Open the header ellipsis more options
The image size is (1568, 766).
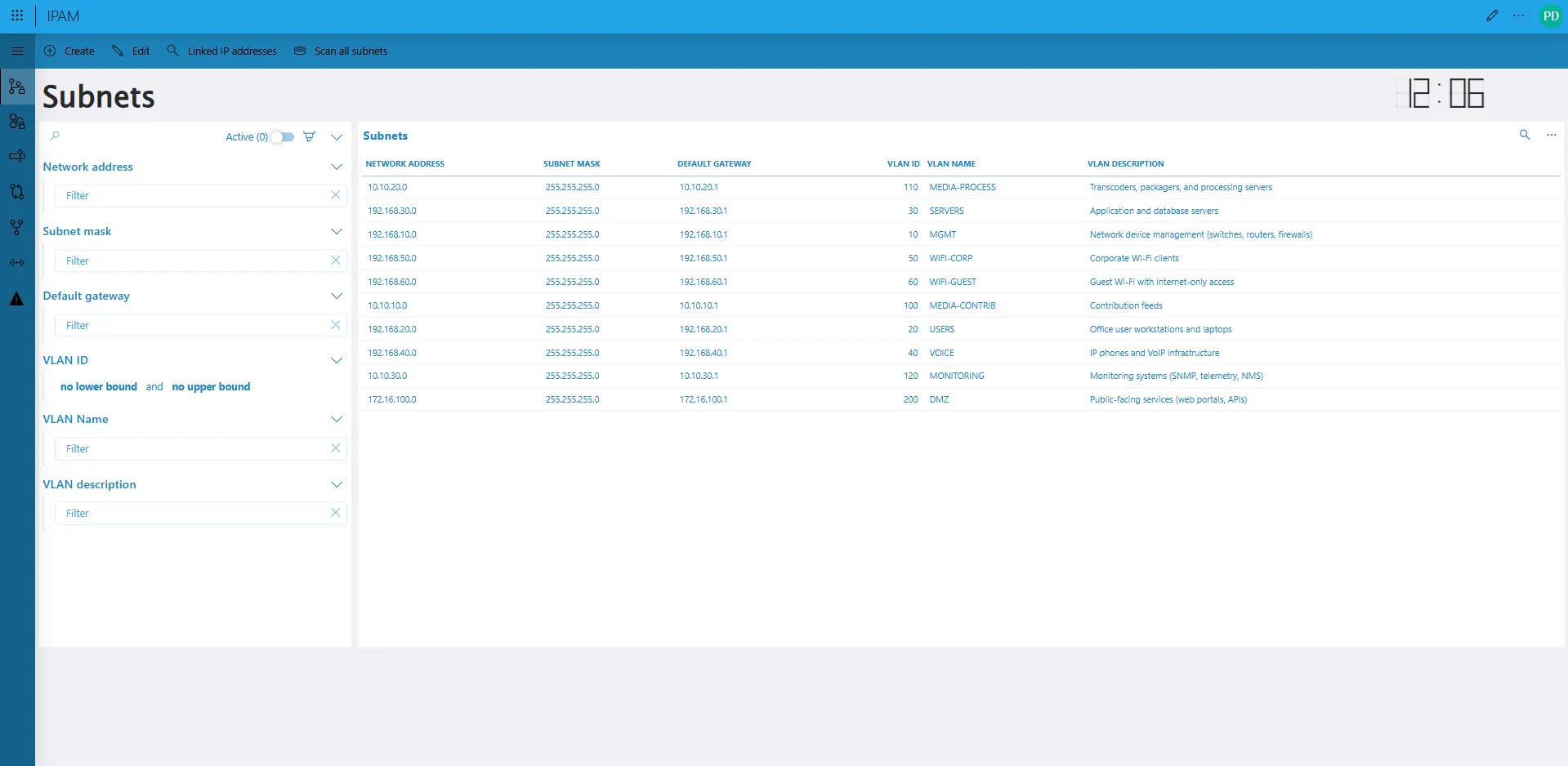[x=1518, y=16]
